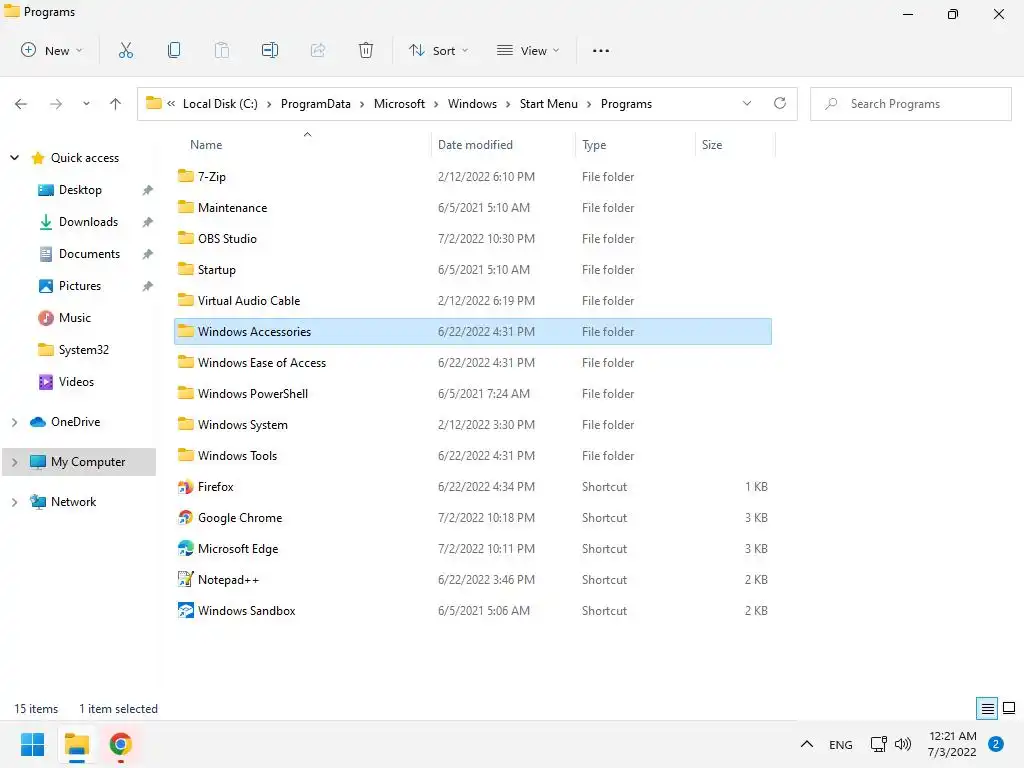Viewport: 1024px width, 768px height.
Task: Click Windows in the address path
Action: point(472,104)
